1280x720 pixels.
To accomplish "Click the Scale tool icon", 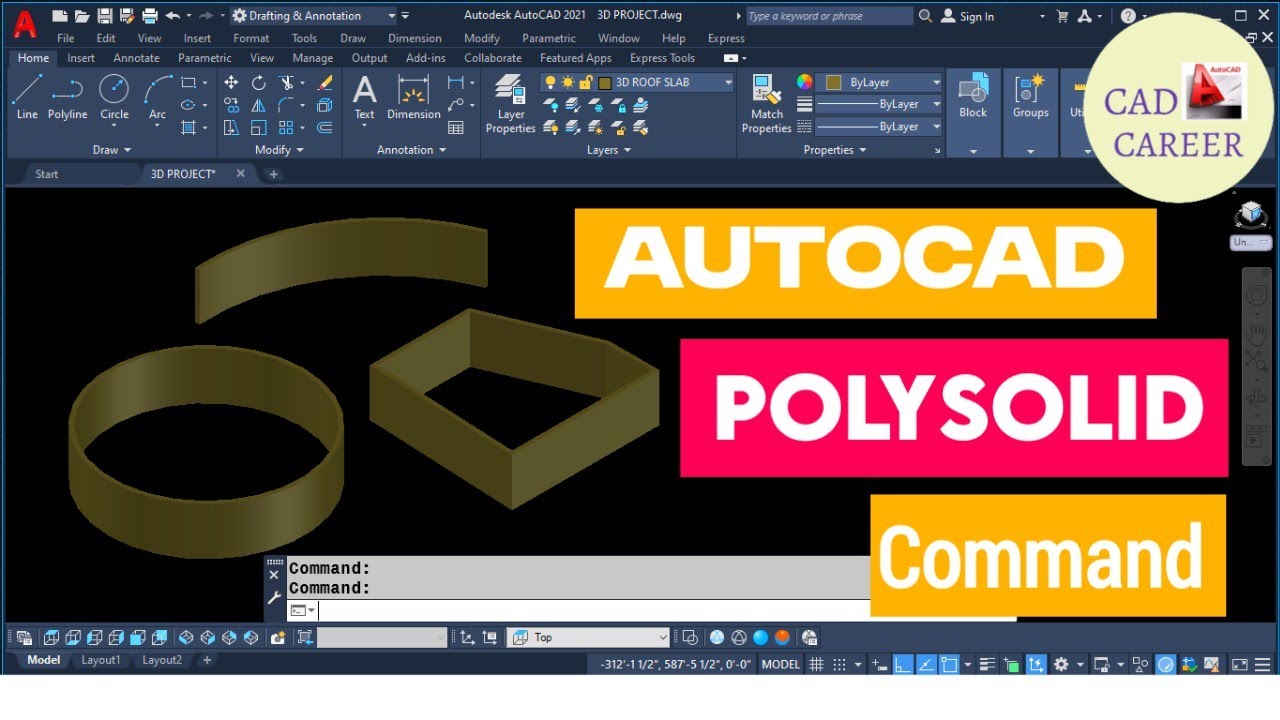I will [259, 127].
